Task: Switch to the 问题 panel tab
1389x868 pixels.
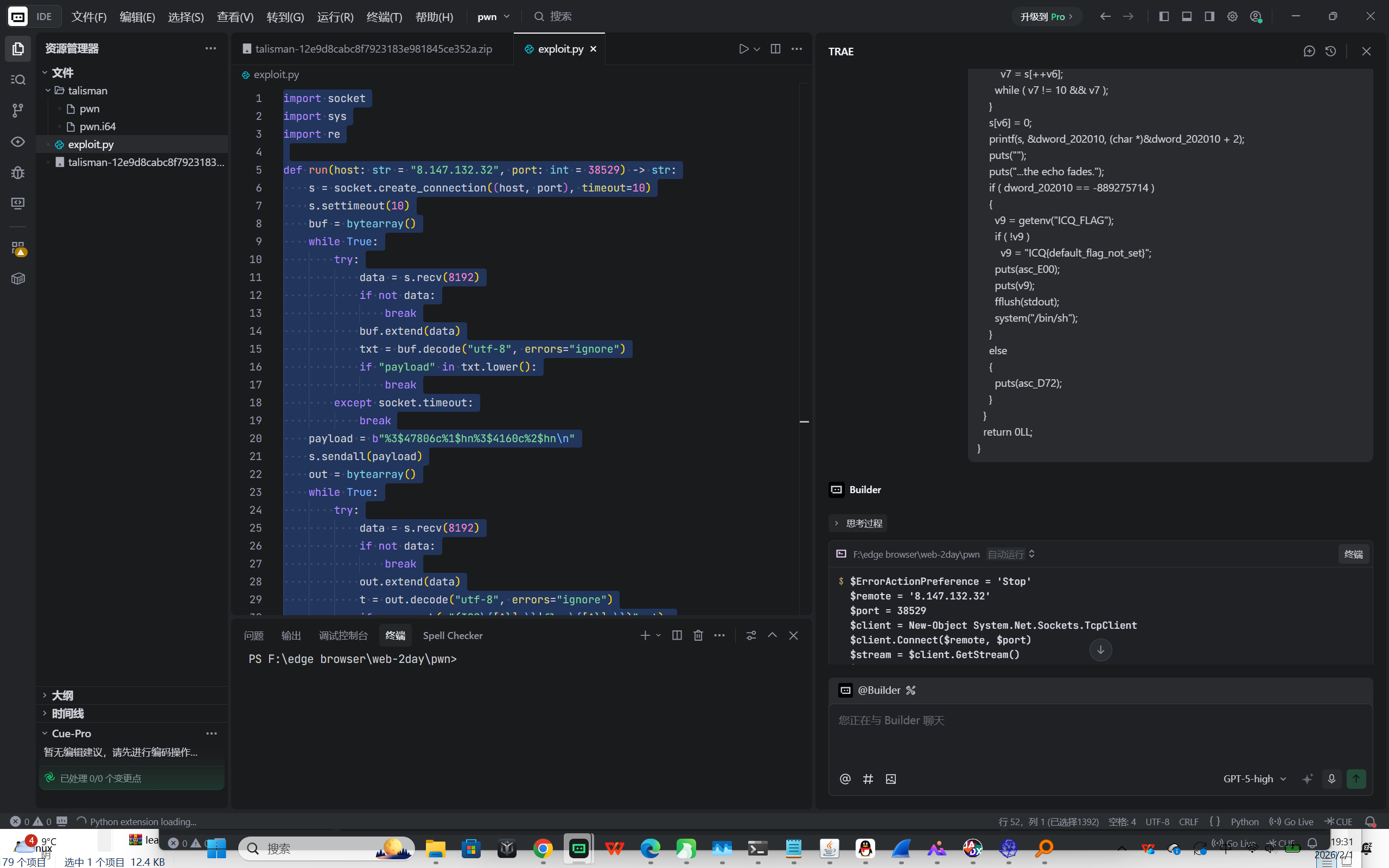Action: point(253,635)
